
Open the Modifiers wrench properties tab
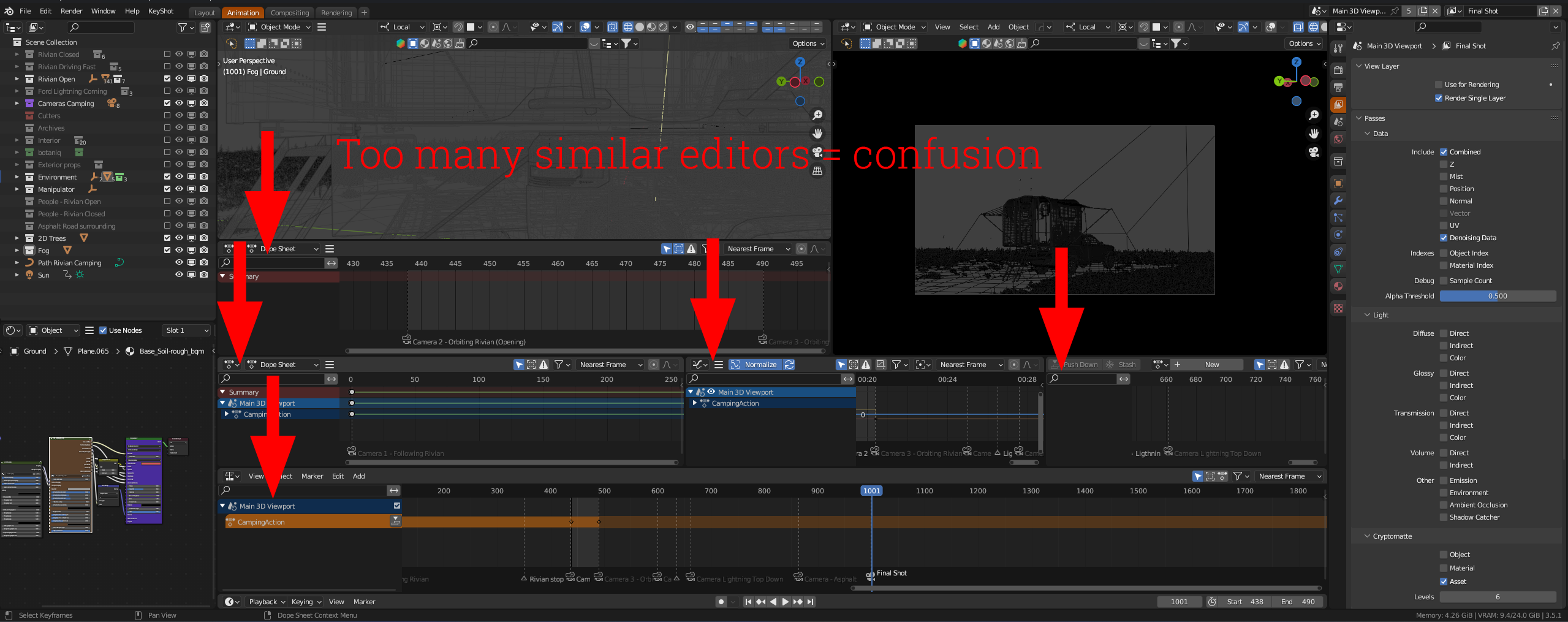(x=1338, y=200)
